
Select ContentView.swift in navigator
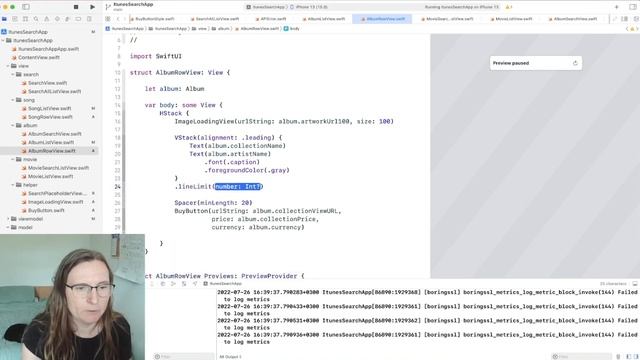tap(38, 58)
